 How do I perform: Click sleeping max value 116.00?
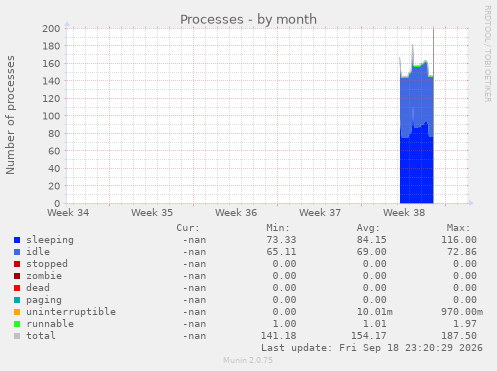459,240
